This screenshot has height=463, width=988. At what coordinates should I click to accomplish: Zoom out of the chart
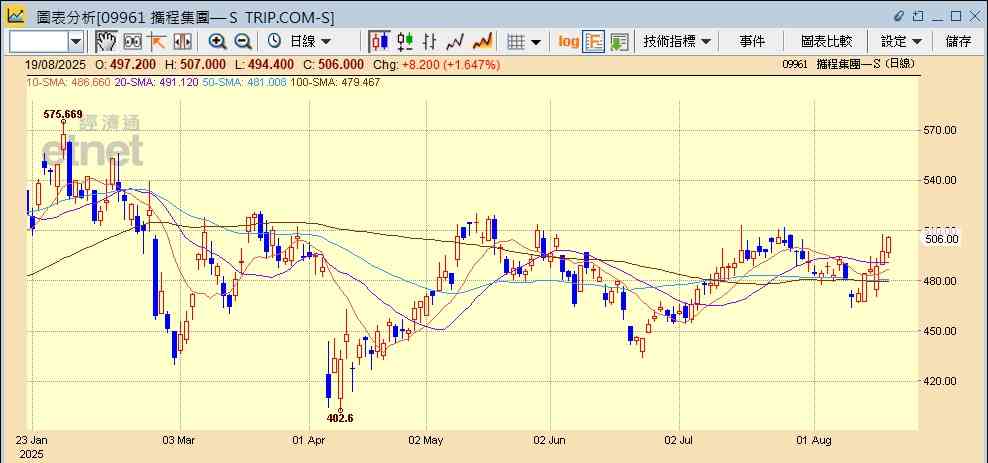(x=243, y=42)
